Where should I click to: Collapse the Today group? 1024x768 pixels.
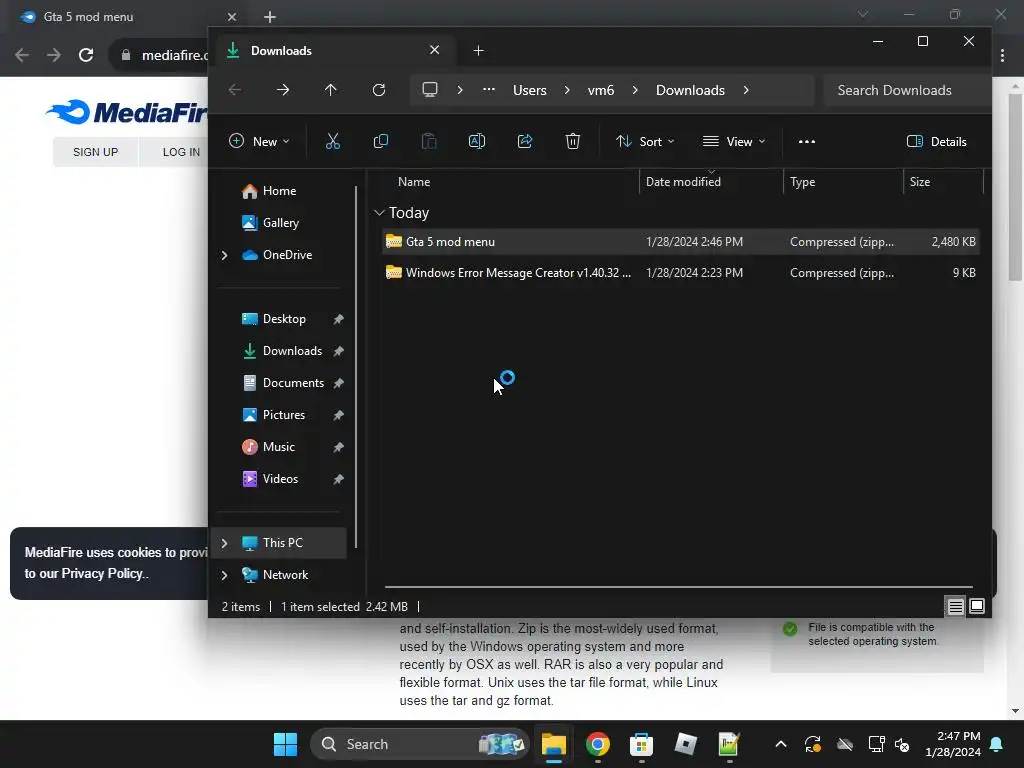(x=379, y=213)
